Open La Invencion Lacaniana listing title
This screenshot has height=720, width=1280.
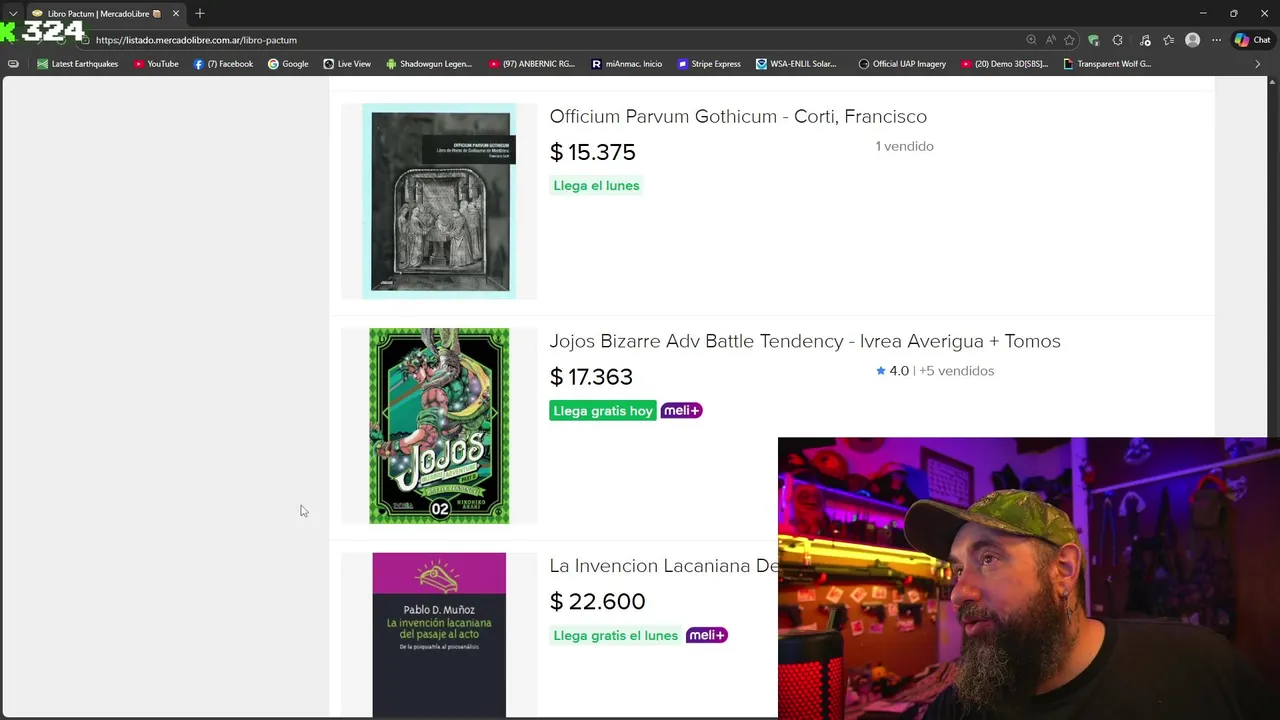664,566
